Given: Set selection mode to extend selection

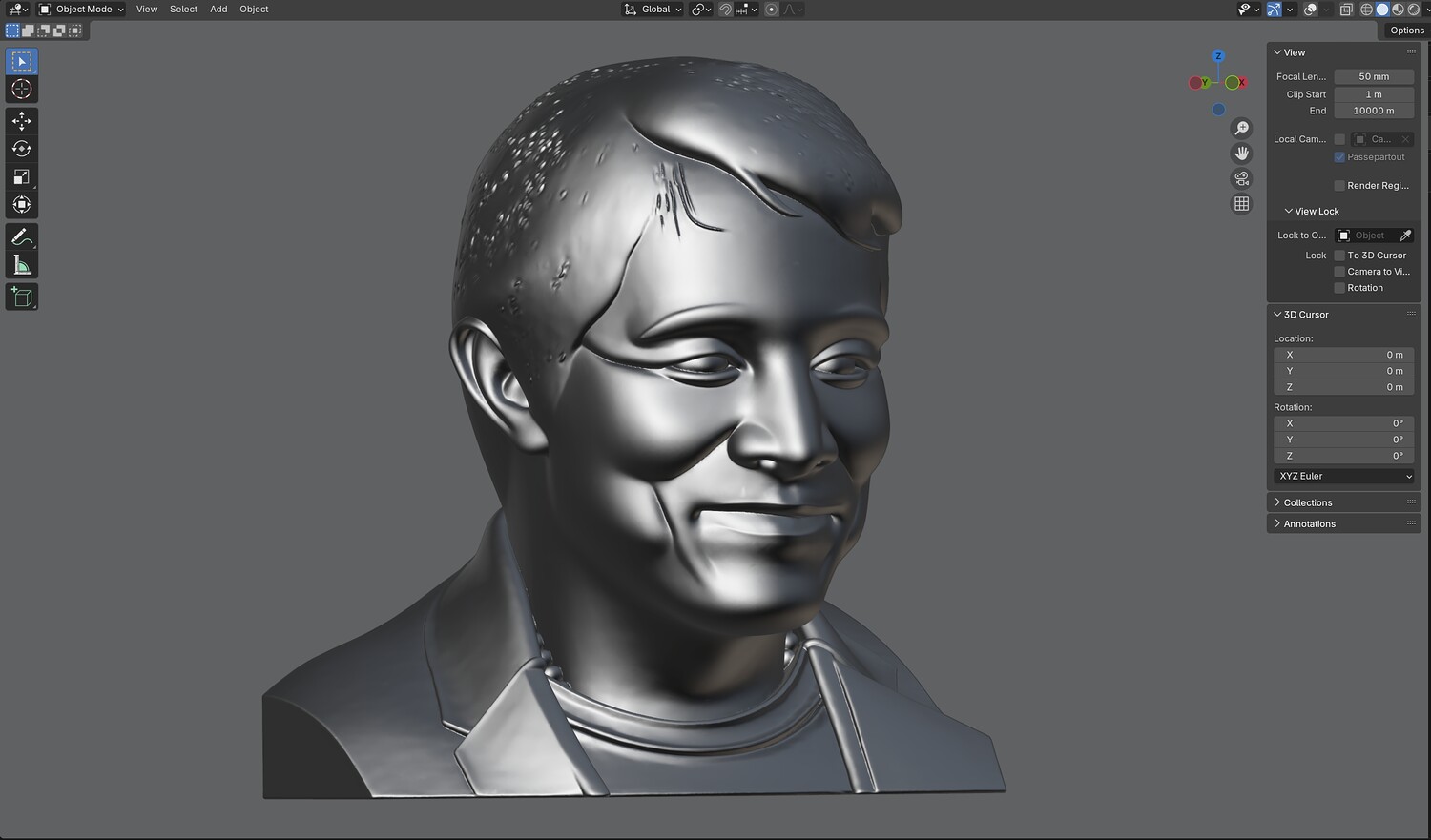Looking at the screenshot, I should [28, 31].
